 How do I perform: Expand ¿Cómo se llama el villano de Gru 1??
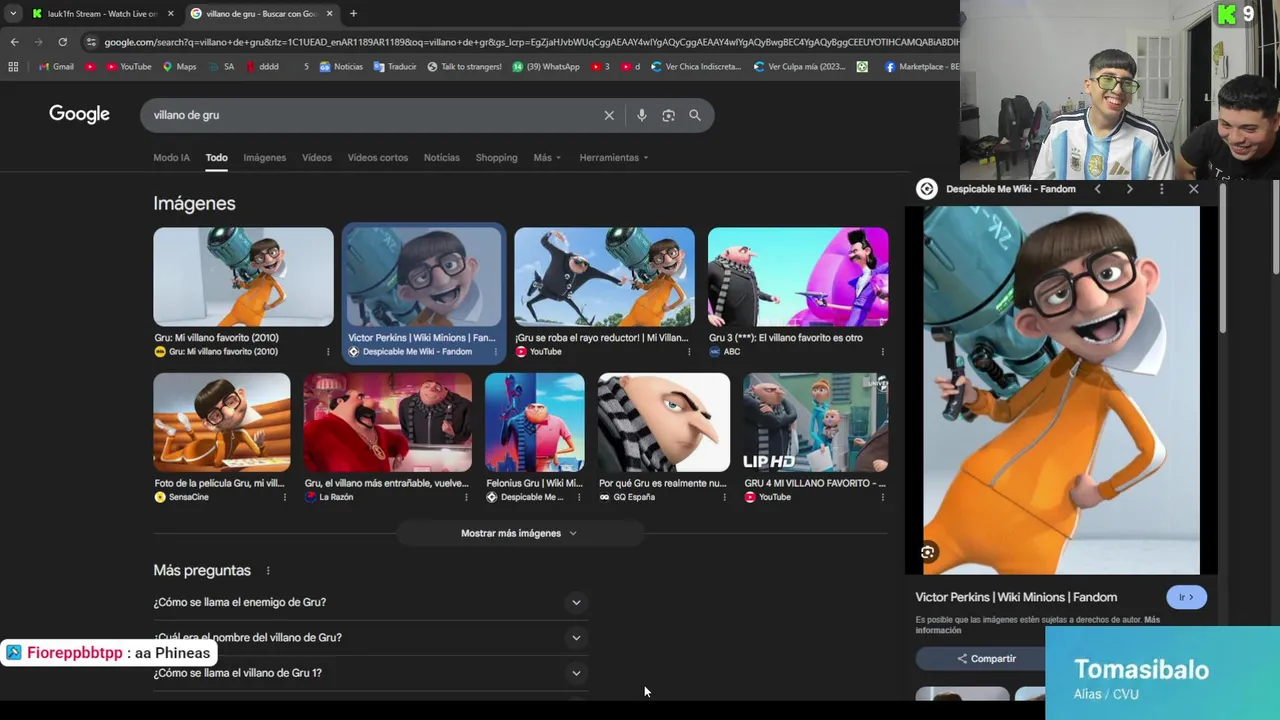pos(370,673)
